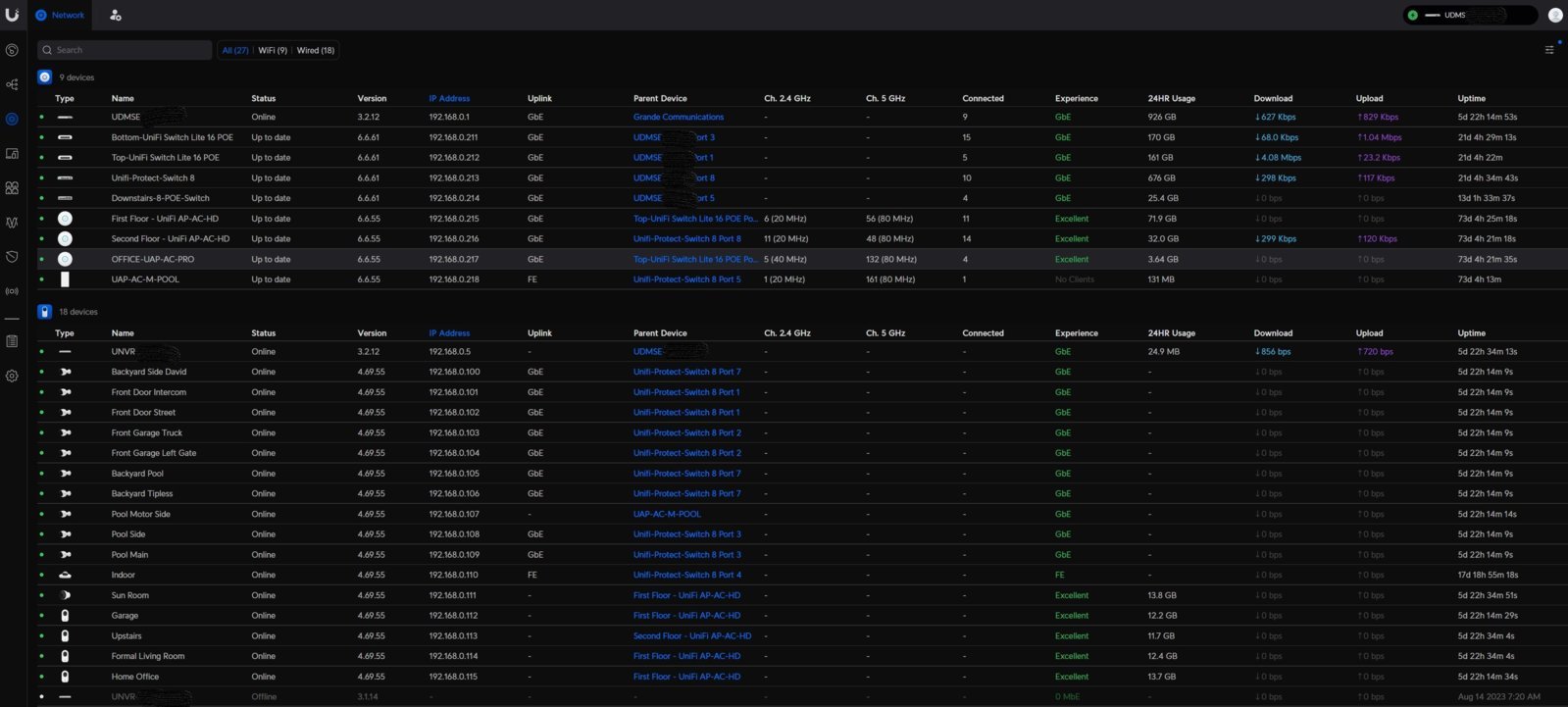Viewport: 1568px width, 707px height.
Task: Switch to the WiFi (9) filter tab
Action: click(x=273, y=50)
